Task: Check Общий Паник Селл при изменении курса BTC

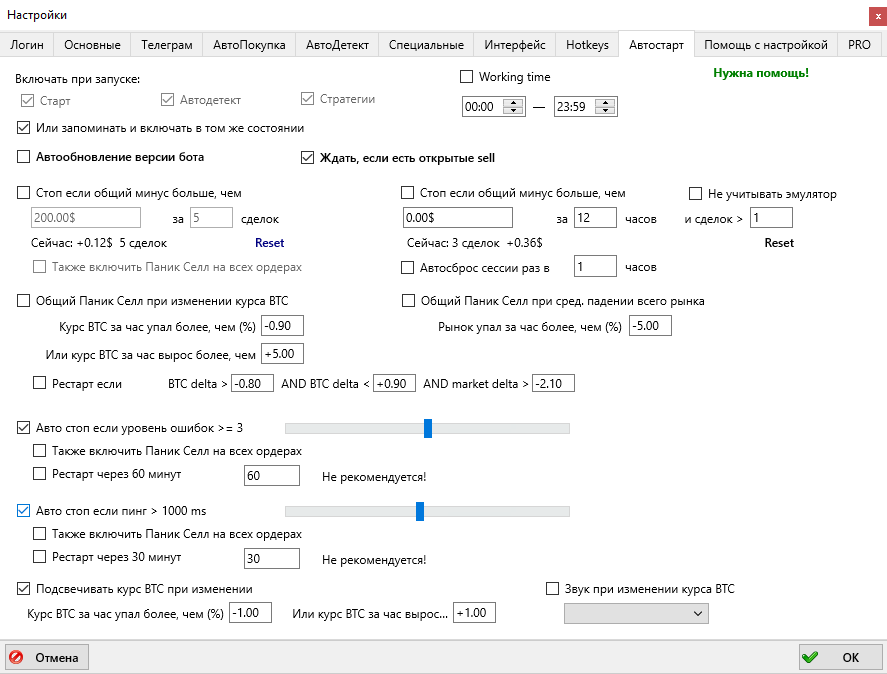Action: 23,300
